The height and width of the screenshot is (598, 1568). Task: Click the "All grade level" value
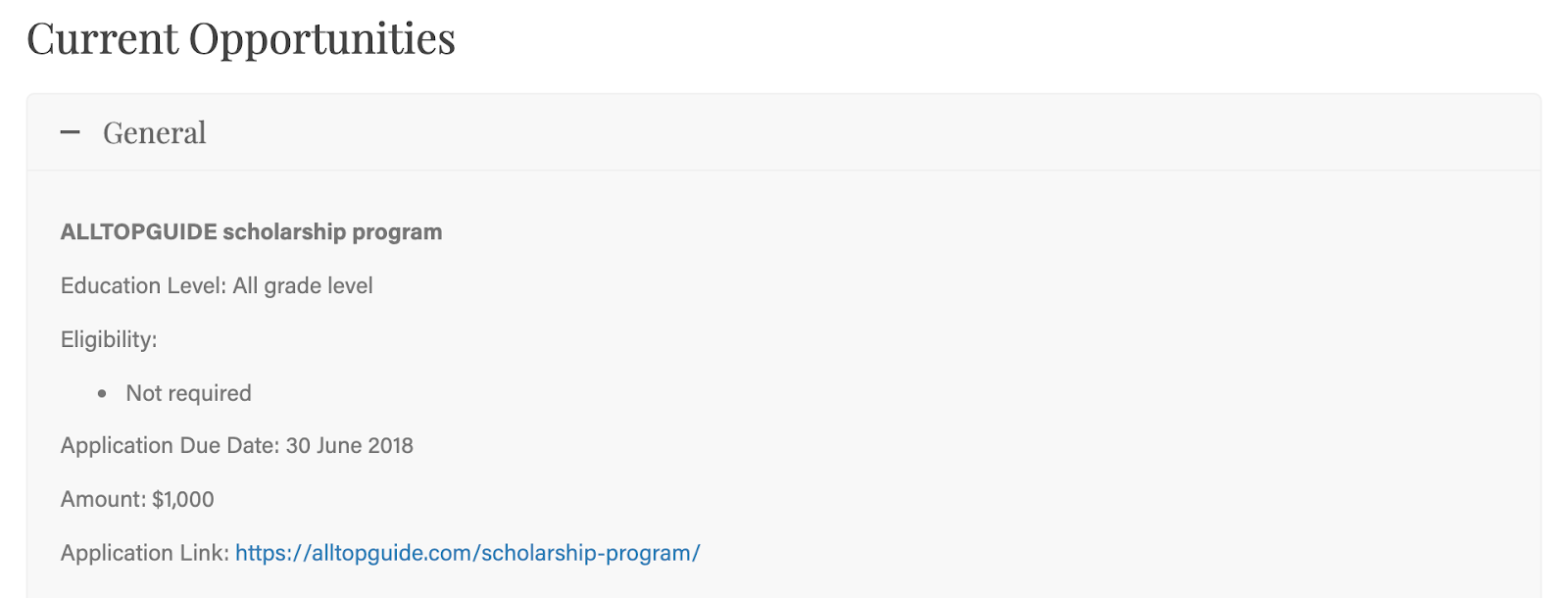click(303, 286)
